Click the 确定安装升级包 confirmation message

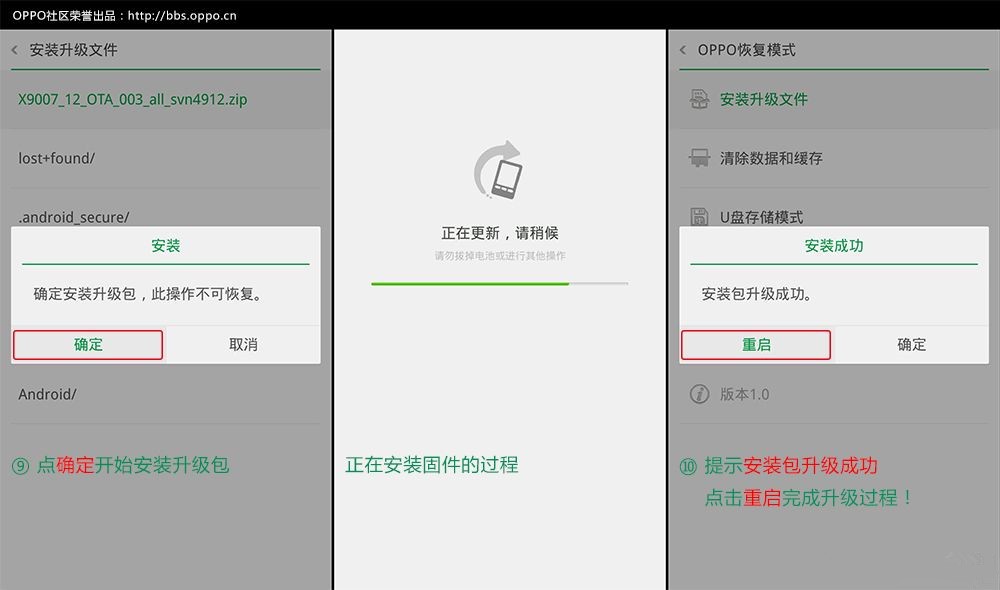point(148,294)
